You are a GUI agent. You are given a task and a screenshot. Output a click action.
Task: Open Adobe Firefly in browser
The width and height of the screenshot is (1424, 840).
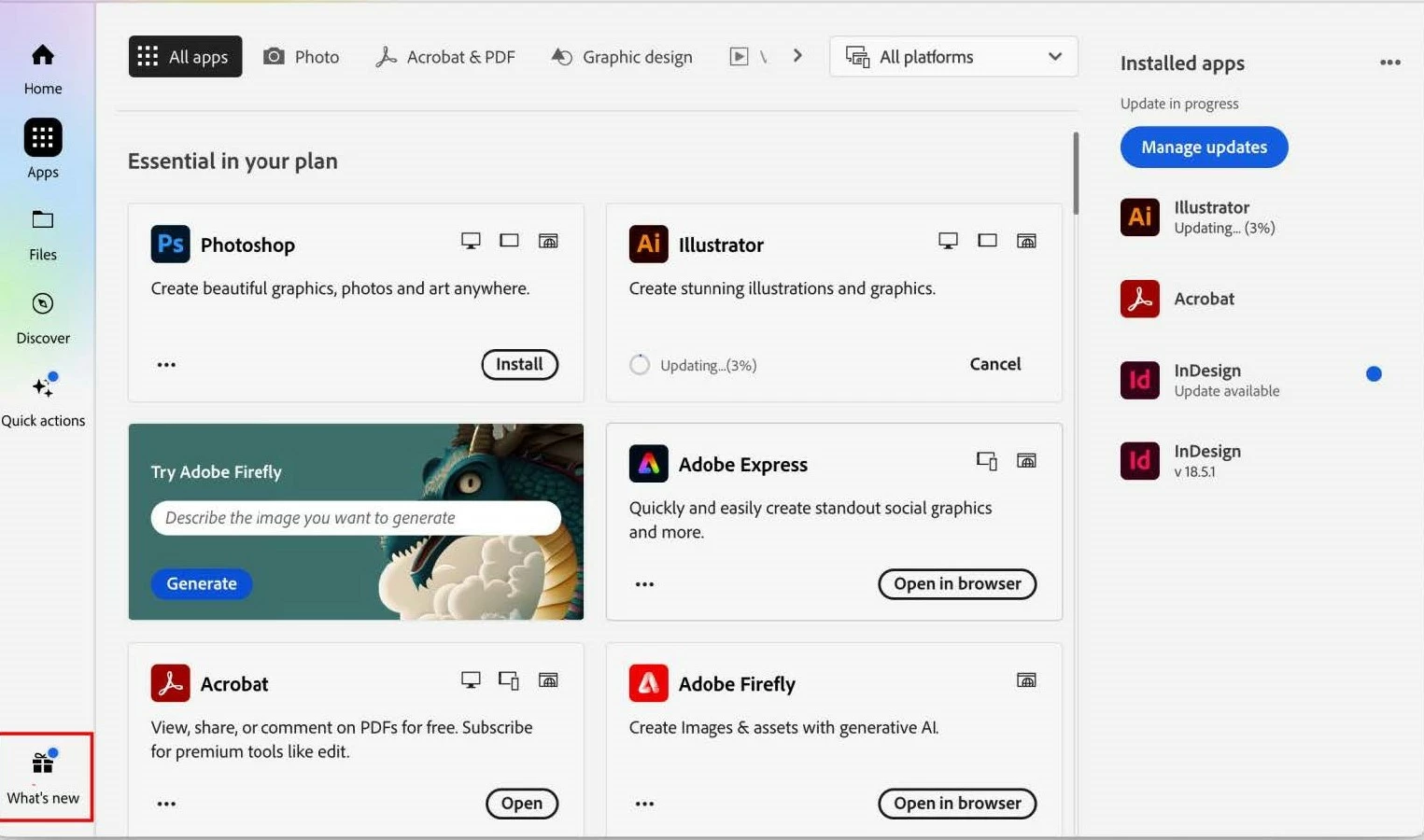coord(957,804)
